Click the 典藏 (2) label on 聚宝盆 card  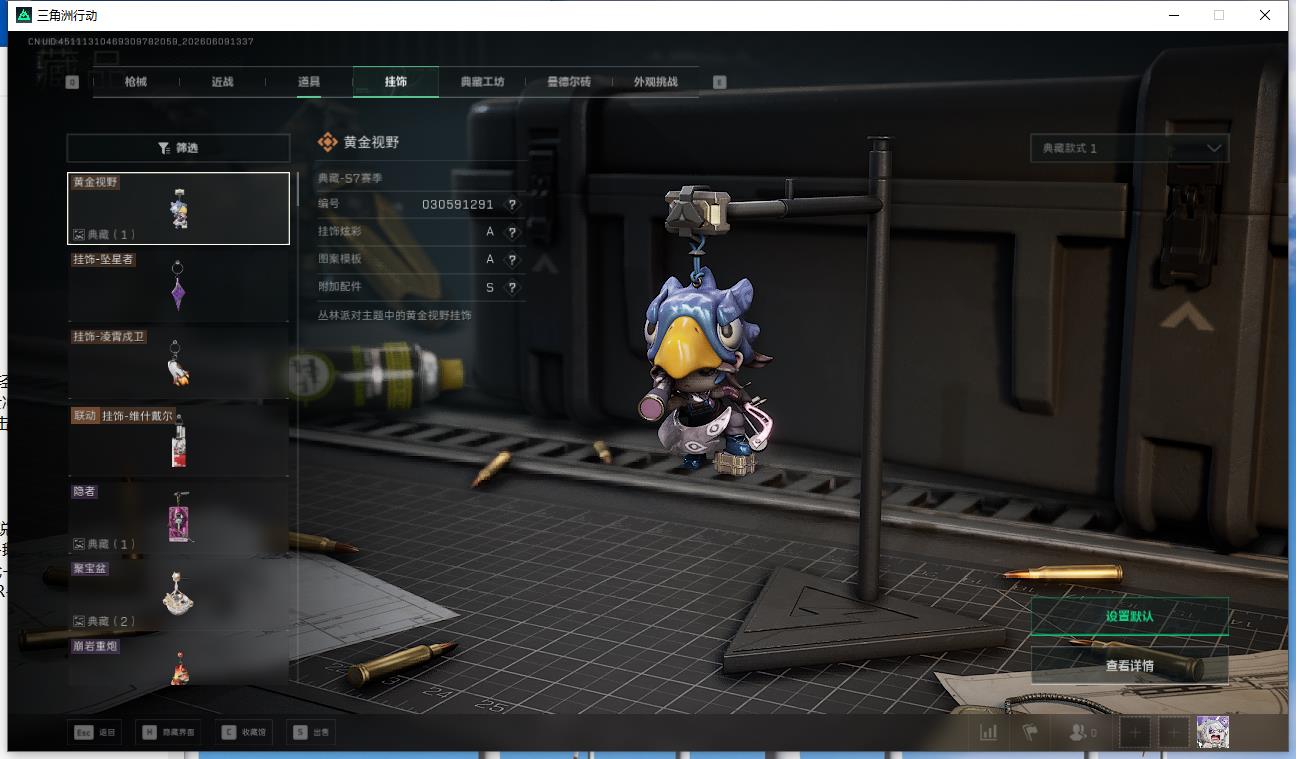click(x=104, y=621)
